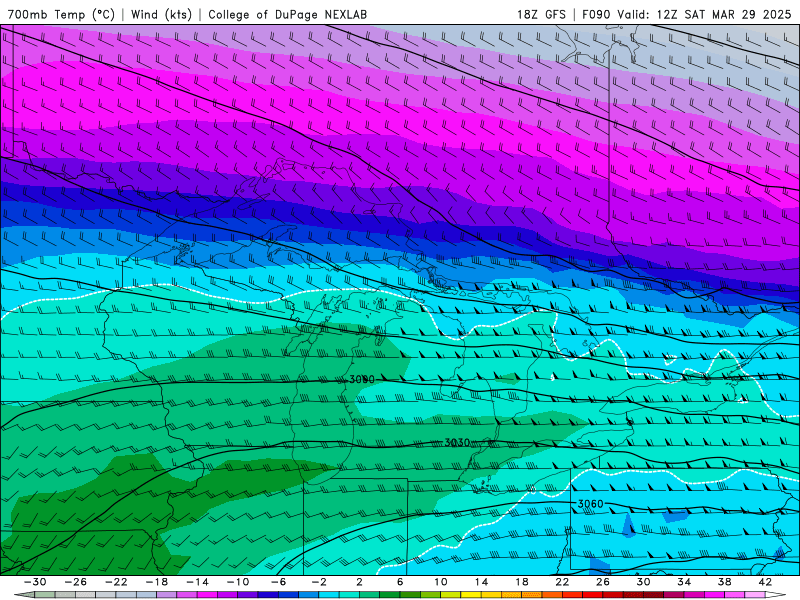
Task: Click the 2 color scale value
Action: 359,582
